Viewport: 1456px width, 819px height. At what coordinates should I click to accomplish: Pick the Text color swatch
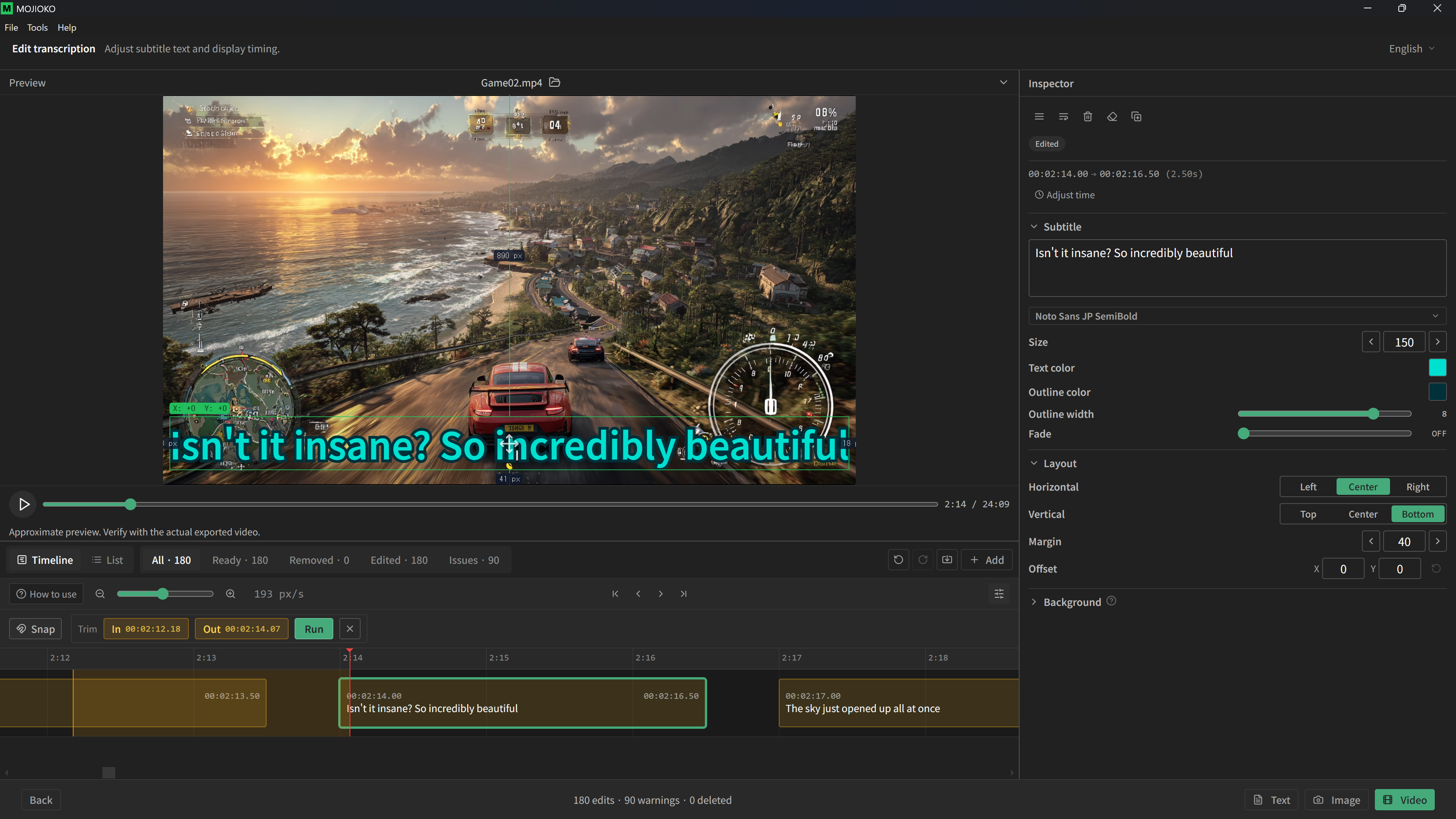click(1437, 367)
